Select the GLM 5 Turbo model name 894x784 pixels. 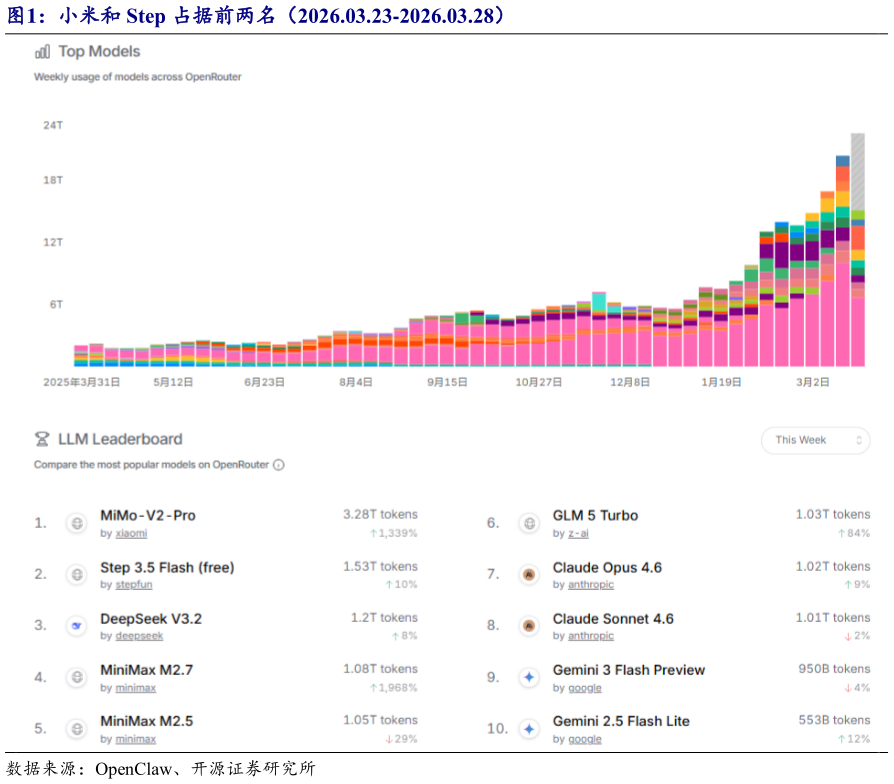pos(595,515)
